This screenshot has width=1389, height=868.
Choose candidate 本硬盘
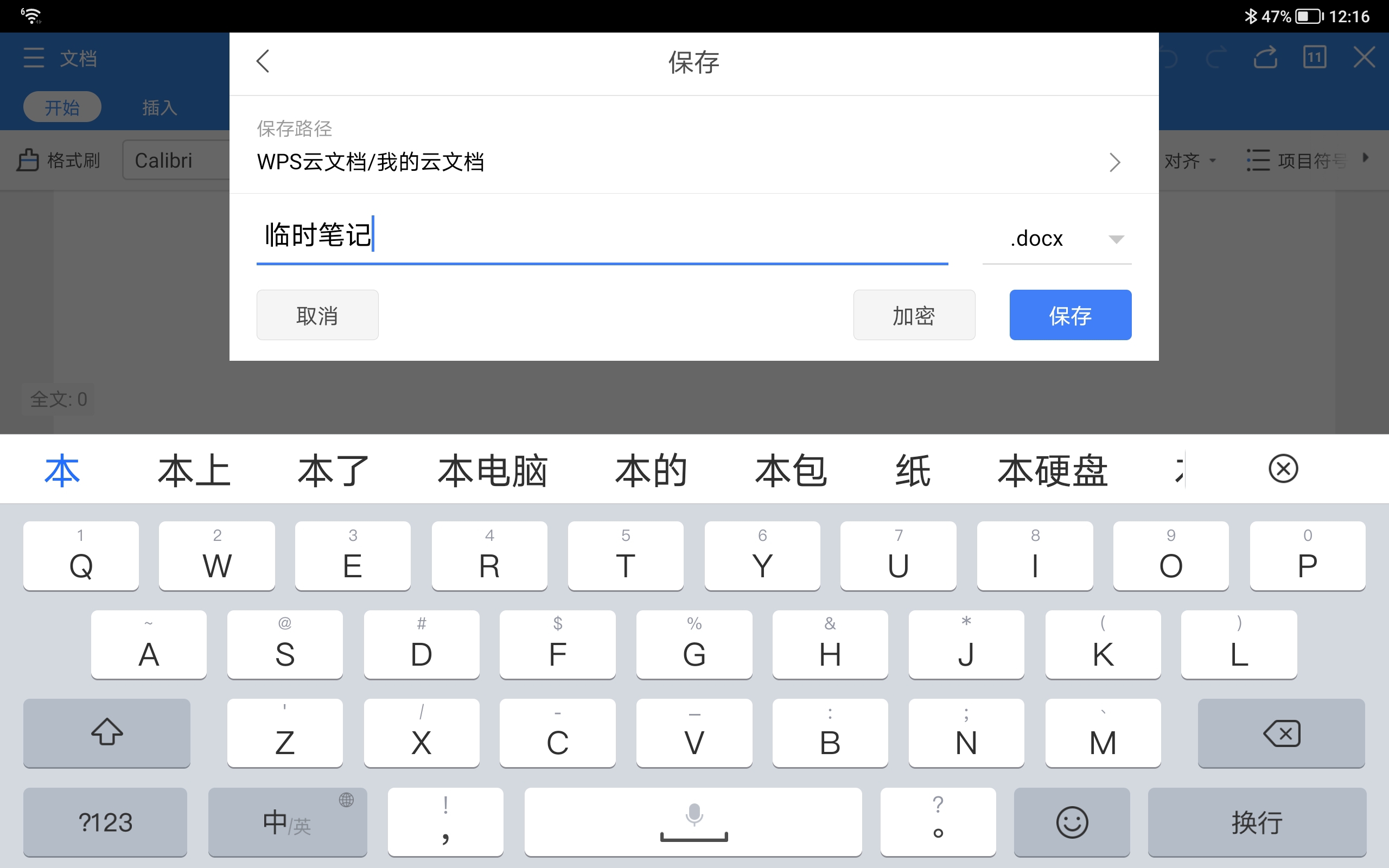coord(1052,470)
